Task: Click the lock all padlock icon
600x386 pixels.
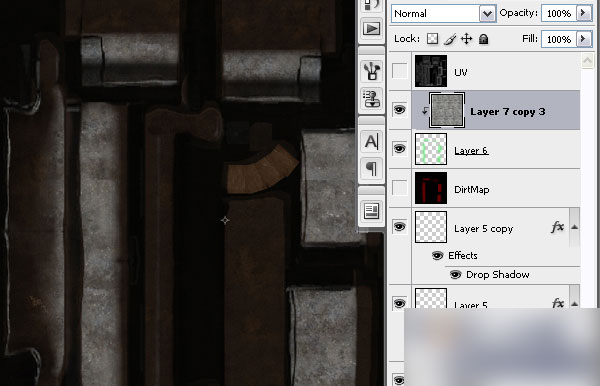Action: pos(483,39)
